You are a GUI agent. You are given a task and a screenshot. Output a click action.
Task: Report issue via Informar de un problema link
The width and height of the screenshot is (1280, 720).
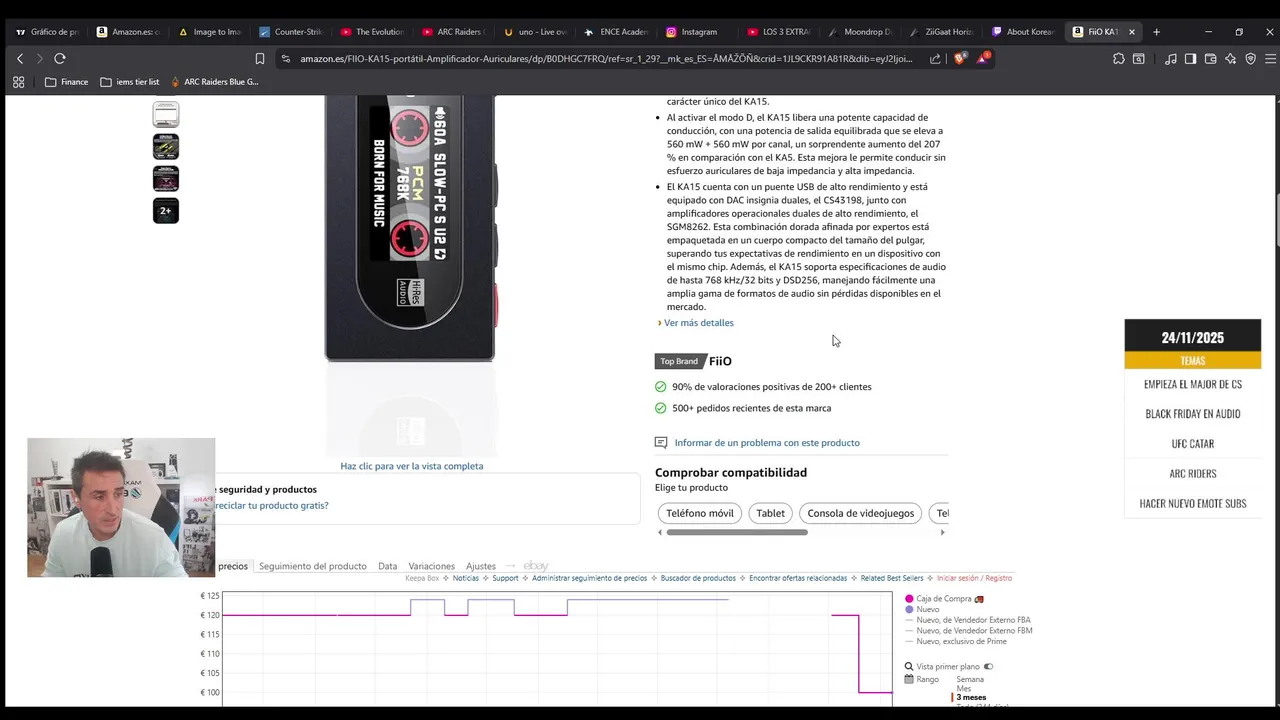pyautogui.click(x=767, y=443)
